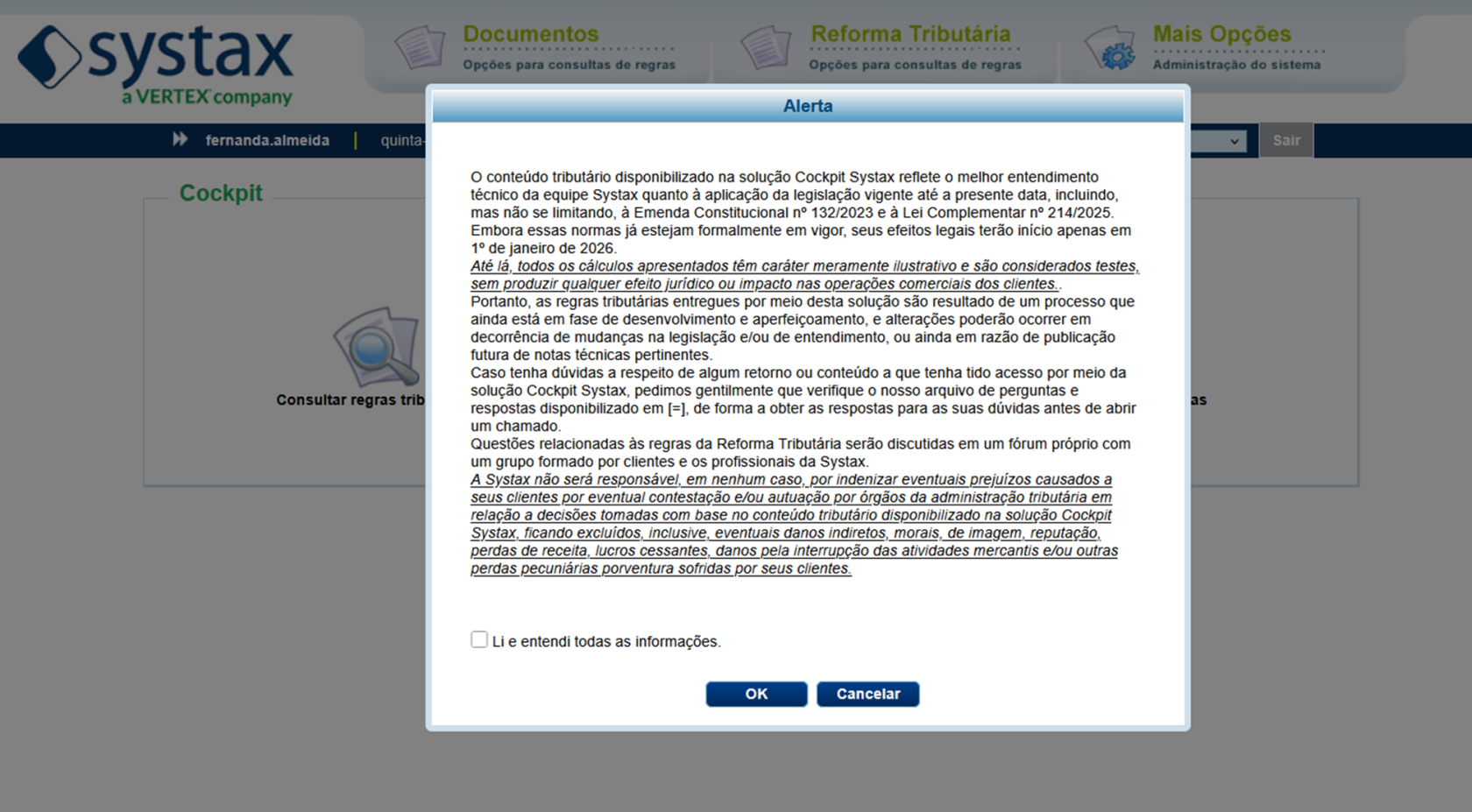Click 'Opções para consultas de regras' under Reforma Tributária
This screenshot has width=1472, height=812.
point(916,65)
